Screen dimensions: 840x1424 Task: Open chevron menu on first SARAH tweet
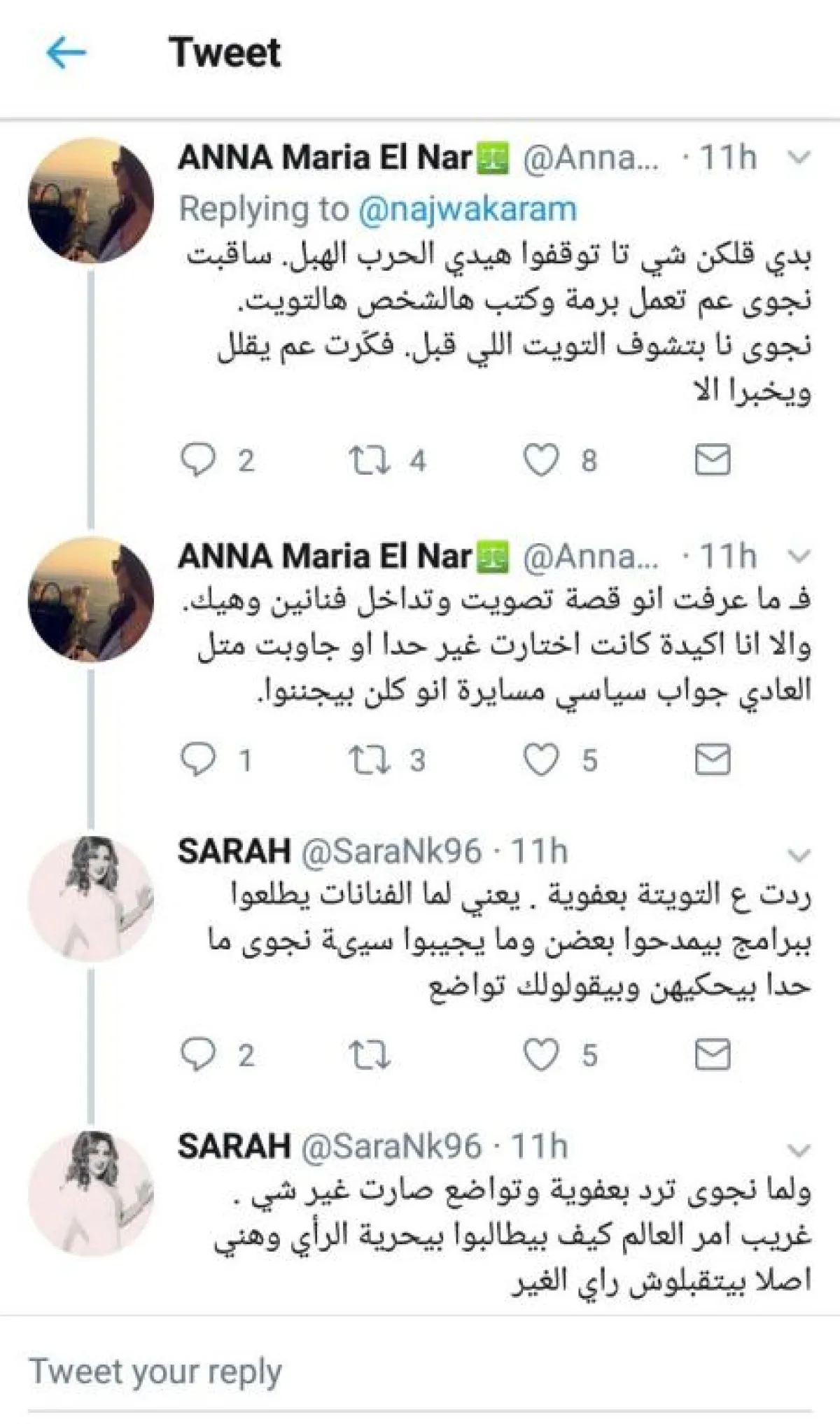coord(799,855)
